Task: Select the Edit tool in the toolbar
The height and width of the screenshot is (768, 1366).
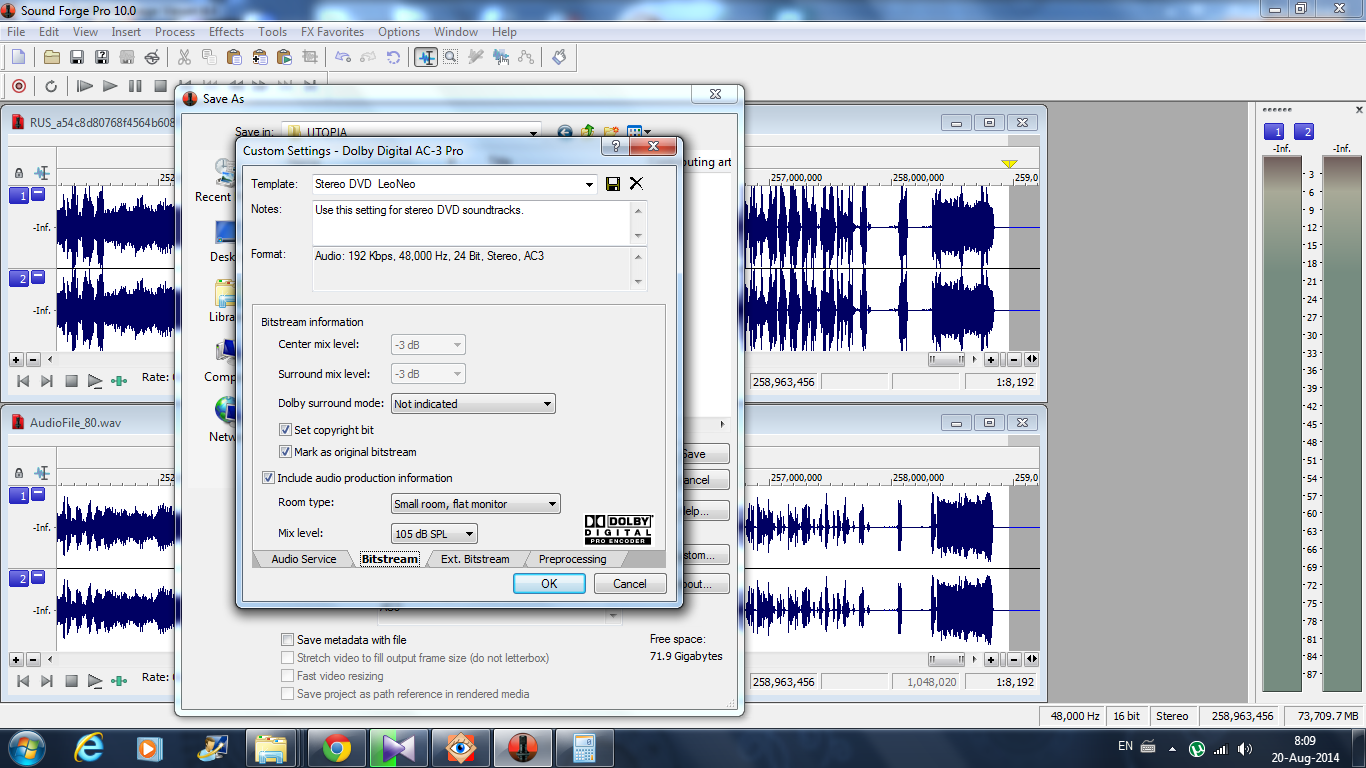Action: tap(426, 57)
